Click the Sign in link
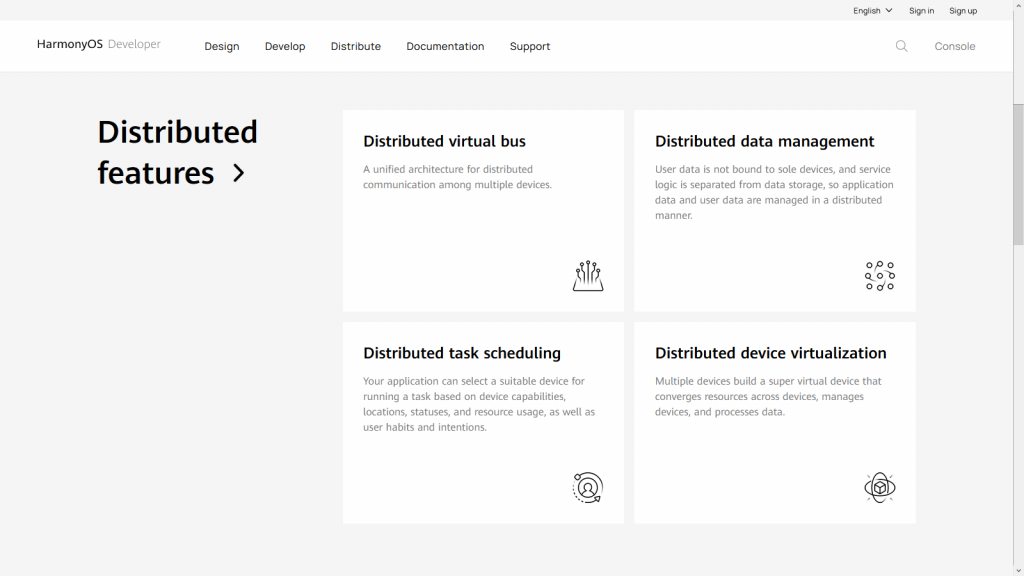This screenshot has height=576, width=1024. [x=921, y=10]
